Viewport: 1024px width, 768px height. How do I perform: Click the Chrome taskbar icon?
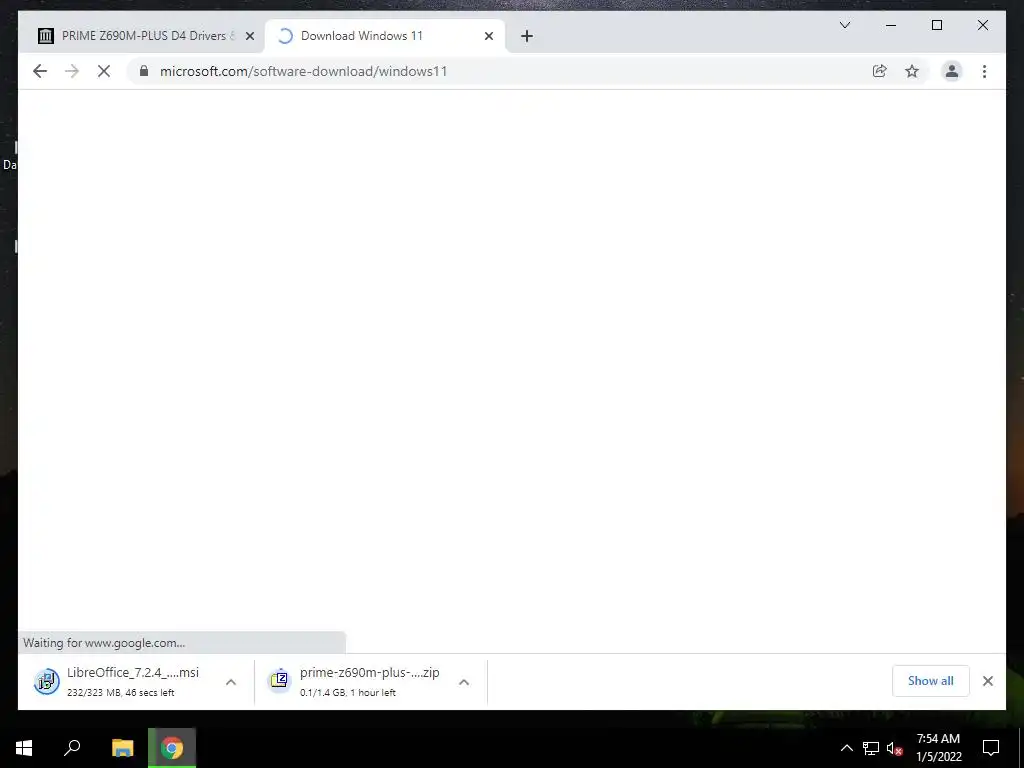coord(172,748)
